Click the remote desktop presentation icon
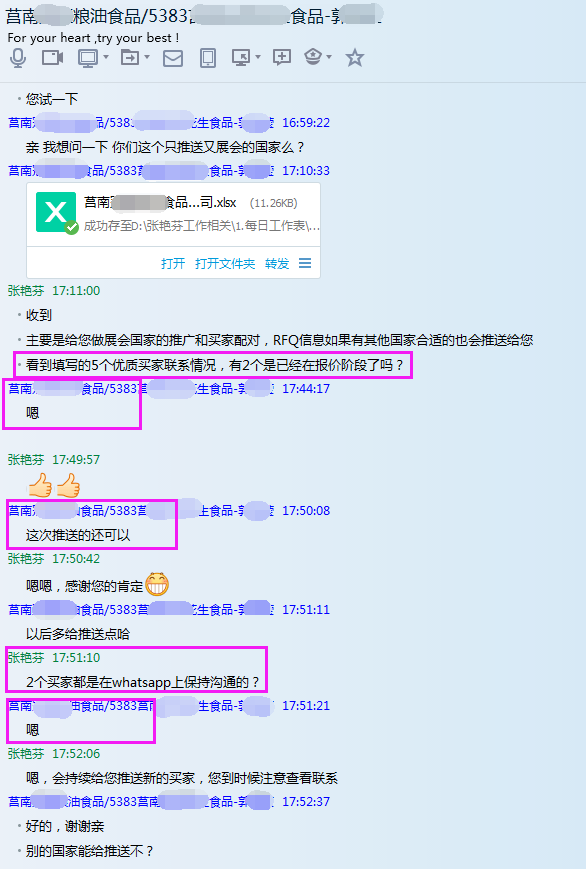 241,58
